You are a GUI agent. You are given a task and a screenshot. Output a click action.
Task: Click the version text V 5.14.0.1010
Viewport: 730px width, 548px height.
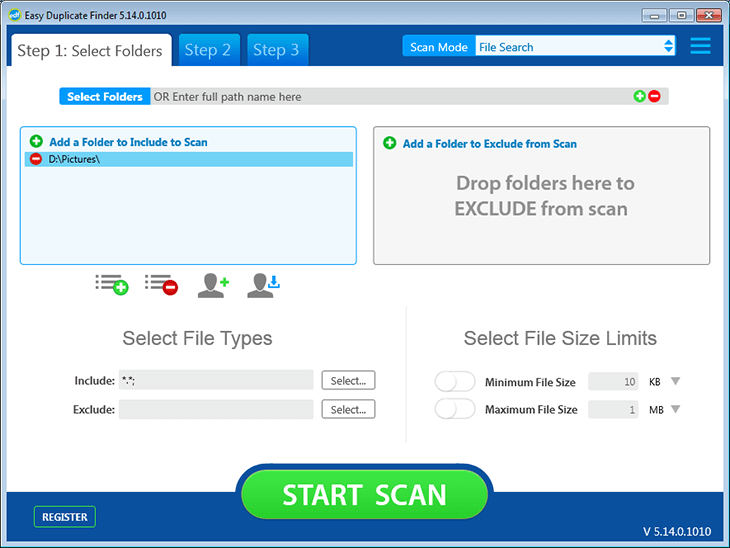(677, 531)
